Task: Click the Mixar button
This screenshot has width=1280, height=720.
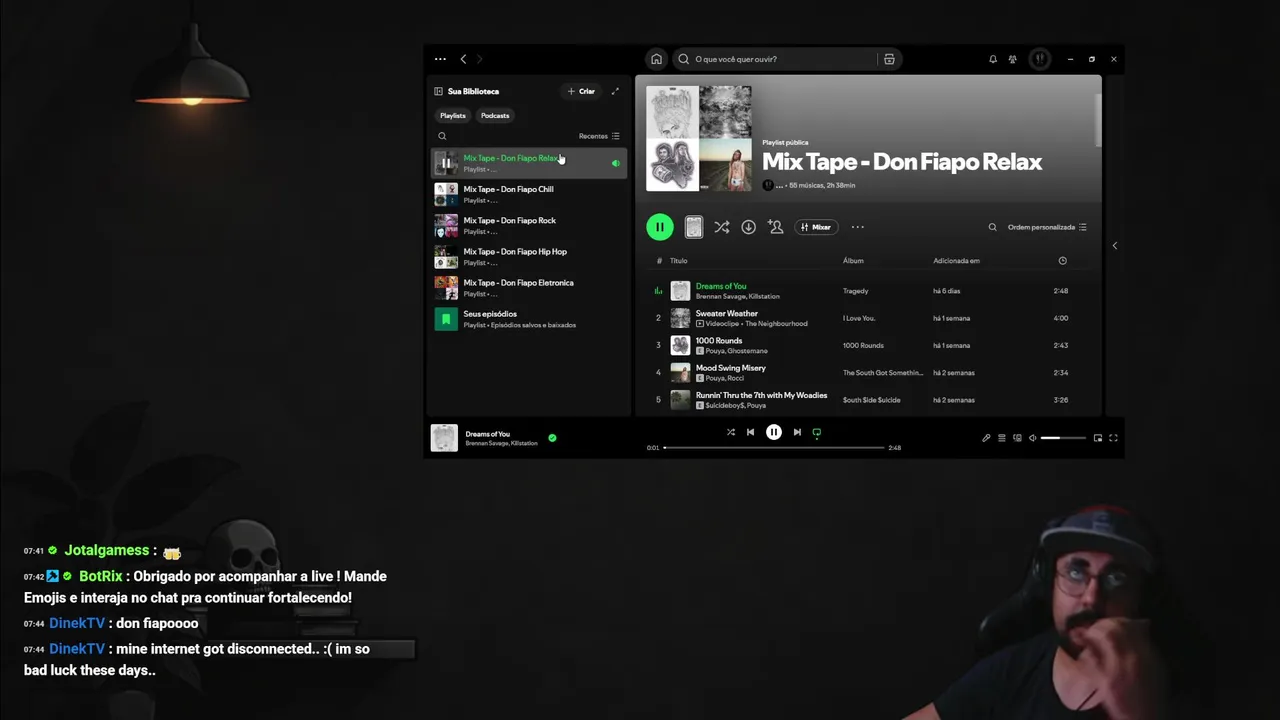Action: coord(816,227)
